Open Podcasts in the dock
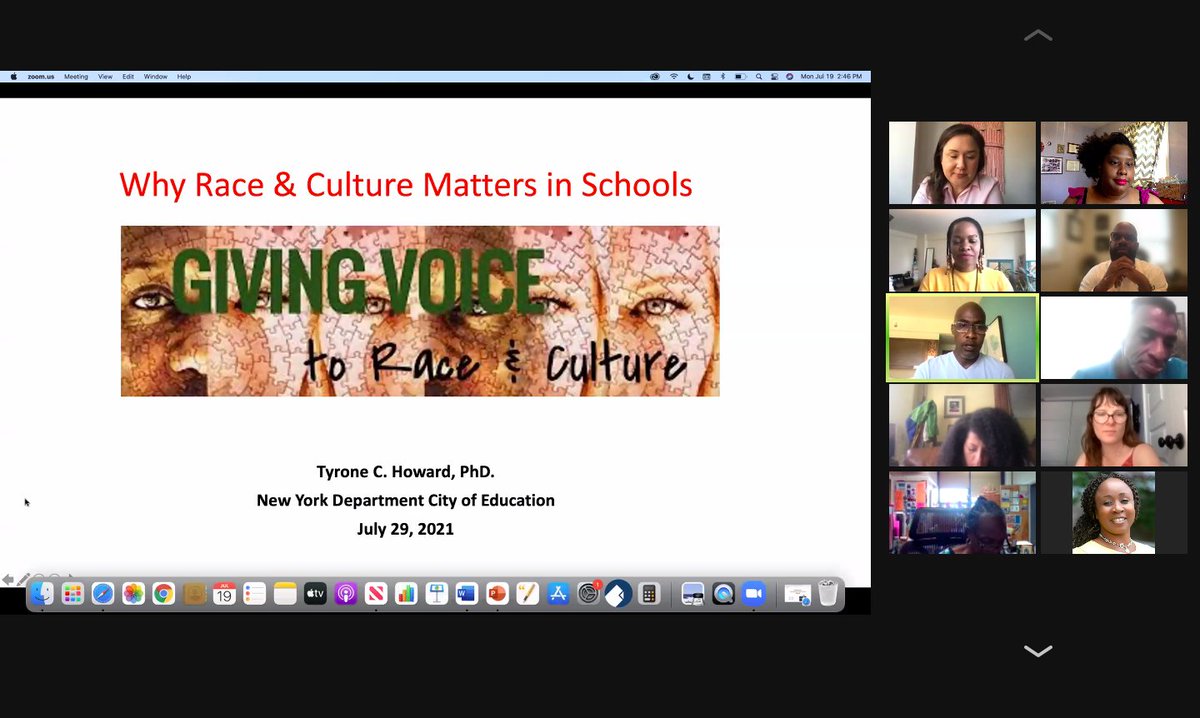This screenshot has height=718, width=1200. pos(345,594)
